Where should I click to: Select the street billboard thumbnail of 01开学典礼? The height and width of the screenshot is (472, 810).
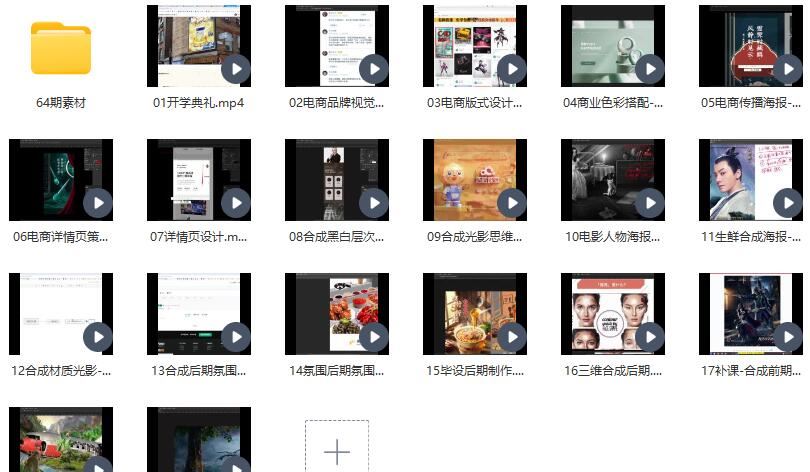pos(199,46)
